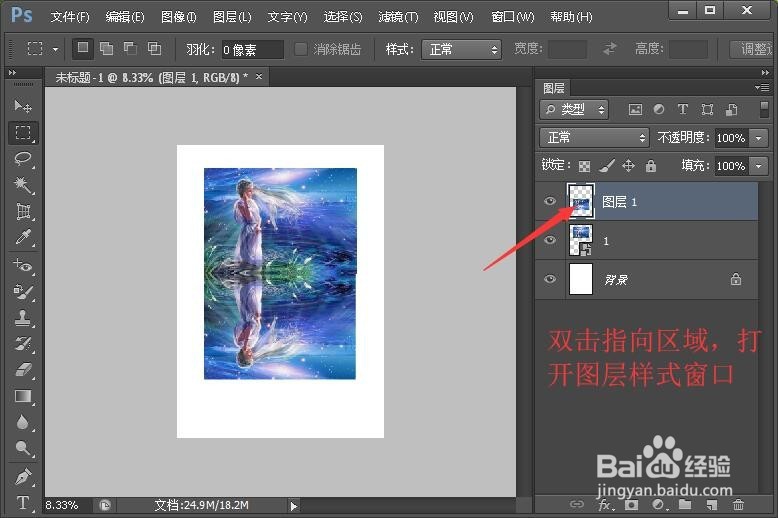Viewport: 778px width, 518px height.
Task: Filter layers by pixel layer type
Action: [635, 110]
